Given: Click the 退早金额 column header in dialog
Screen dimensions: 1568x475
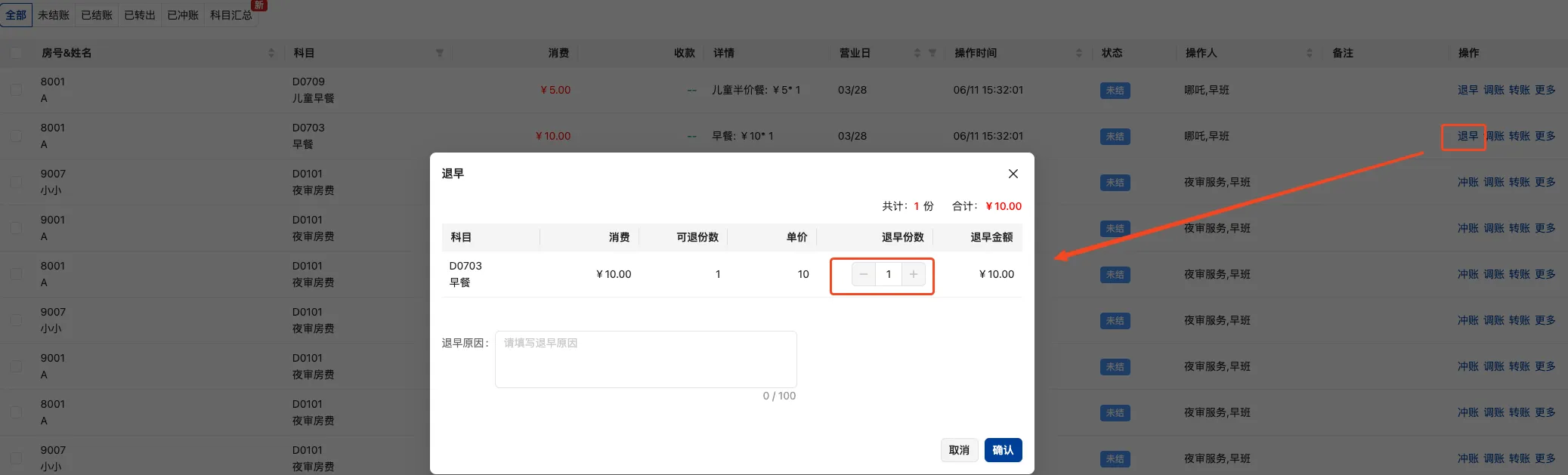Looking at the screenshot, I should pos(991,237).
